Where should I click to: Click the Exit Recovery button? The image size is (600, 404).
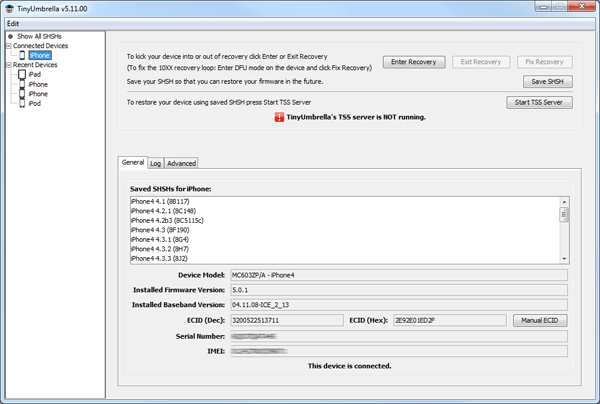point(481,62)
